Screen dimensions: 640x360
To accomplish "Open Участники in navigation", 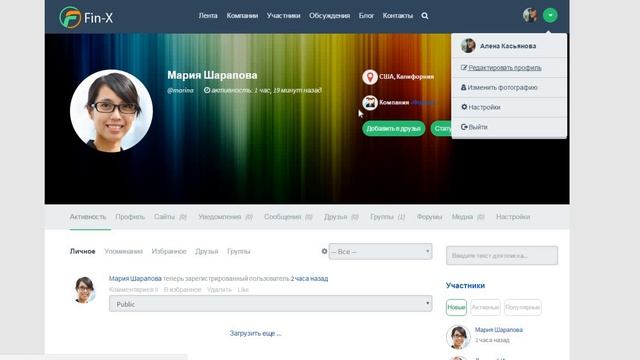I will [283, 16].
